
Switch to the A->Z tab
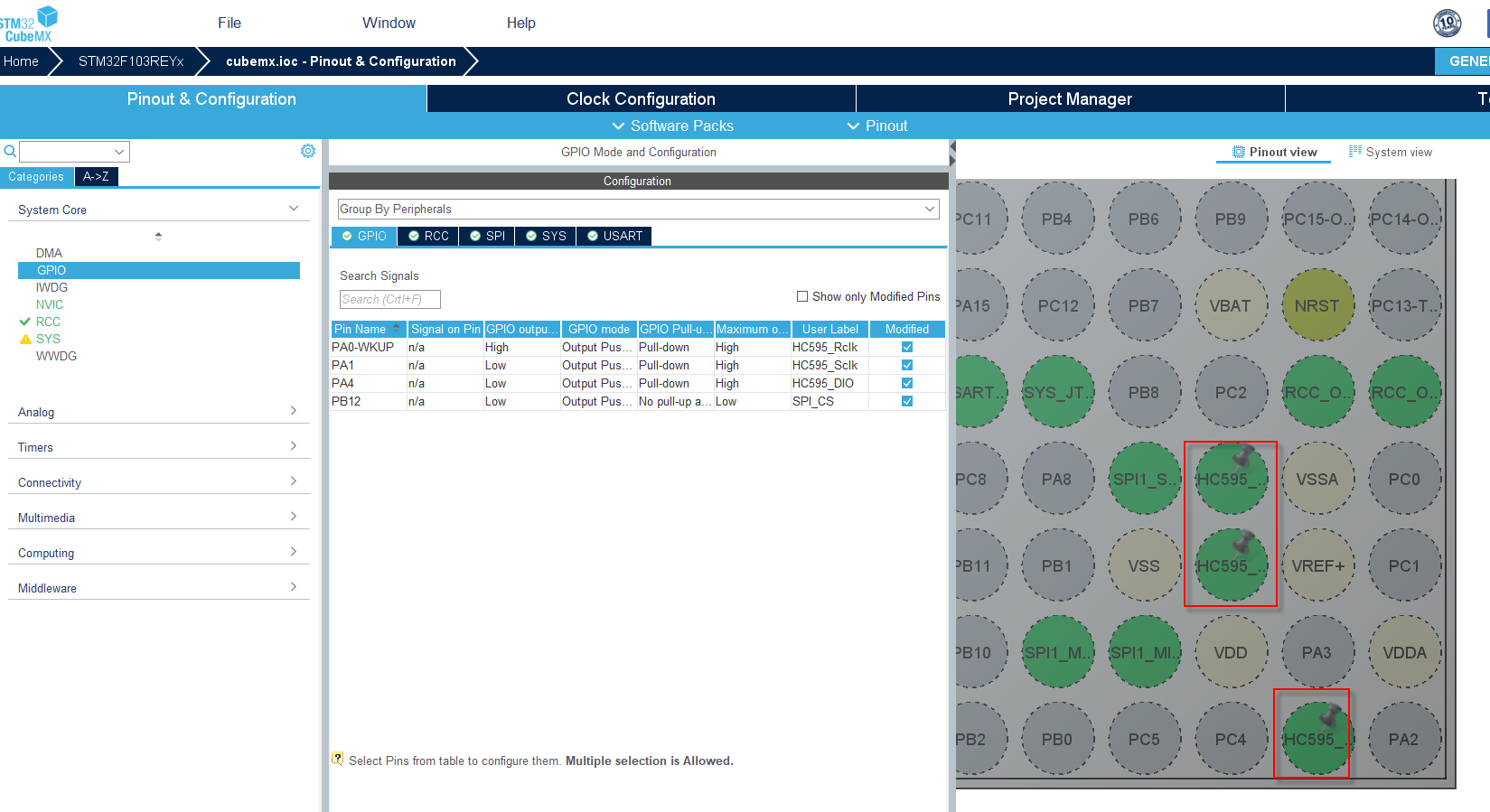pos(96,176)
